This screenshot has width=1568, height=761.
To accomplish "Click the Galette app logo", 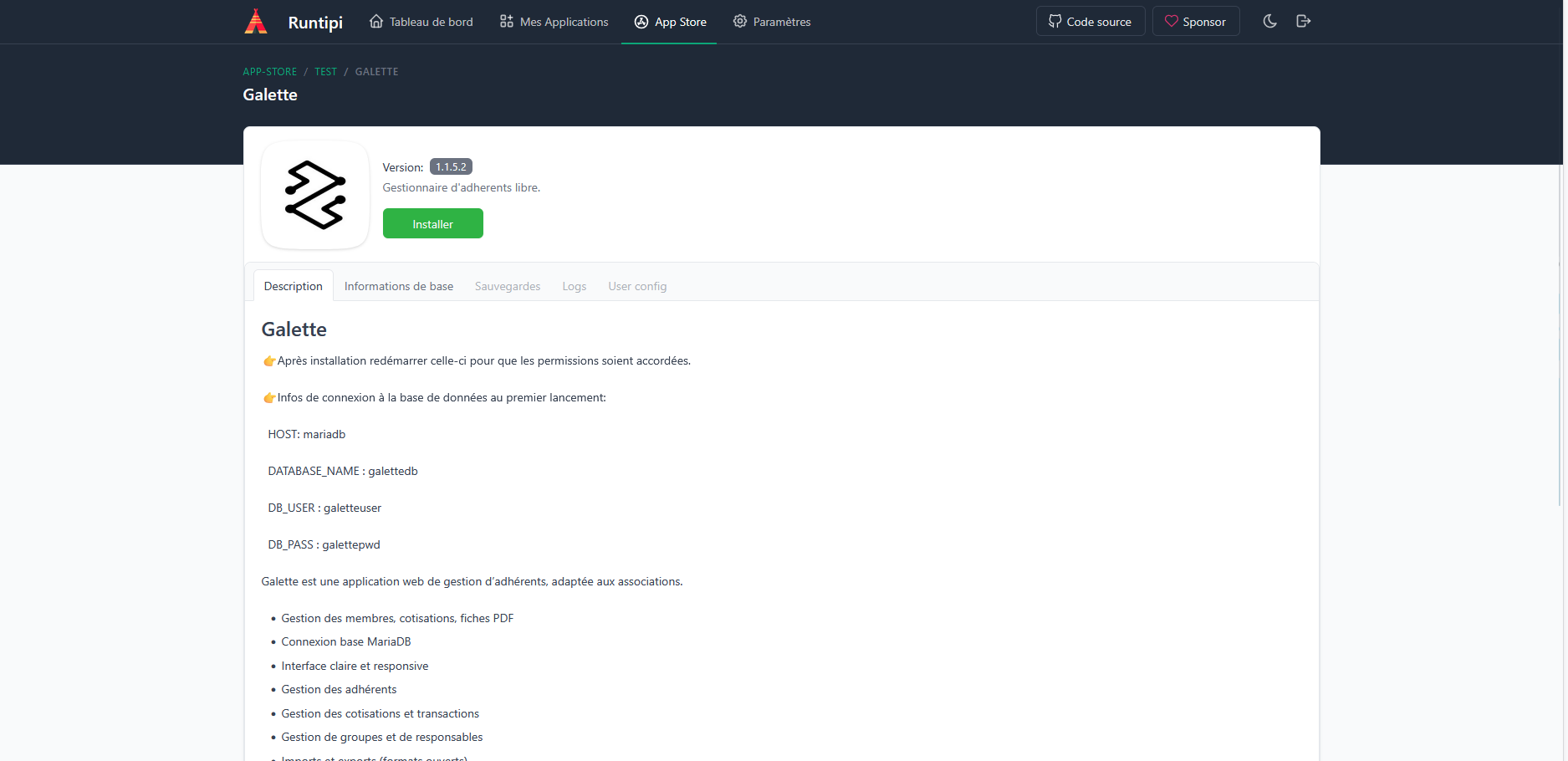I will (315, 195).
